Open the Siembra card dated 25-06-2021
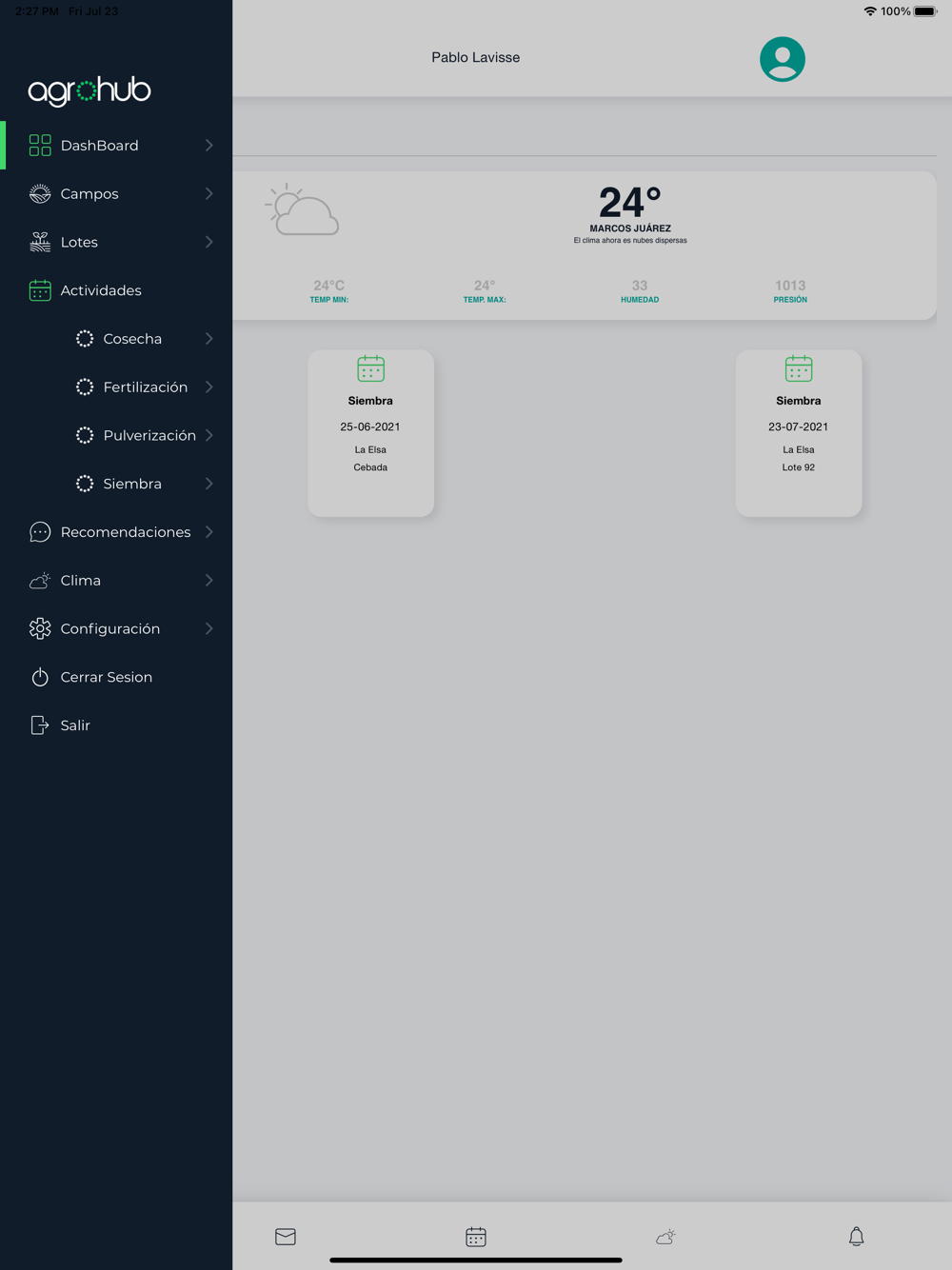This screenshot has width=952, height=1270. click(x=370, y=433)
